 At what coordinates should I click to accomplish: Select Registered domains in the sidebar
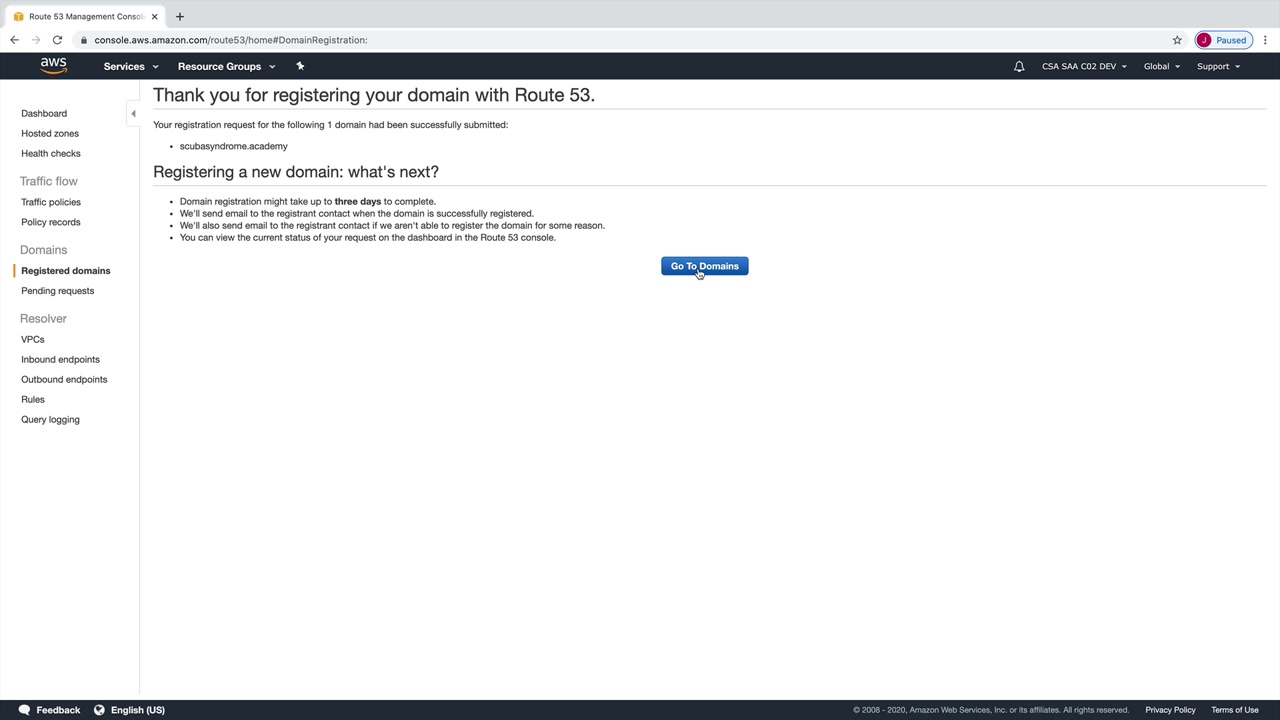(66, 271)
